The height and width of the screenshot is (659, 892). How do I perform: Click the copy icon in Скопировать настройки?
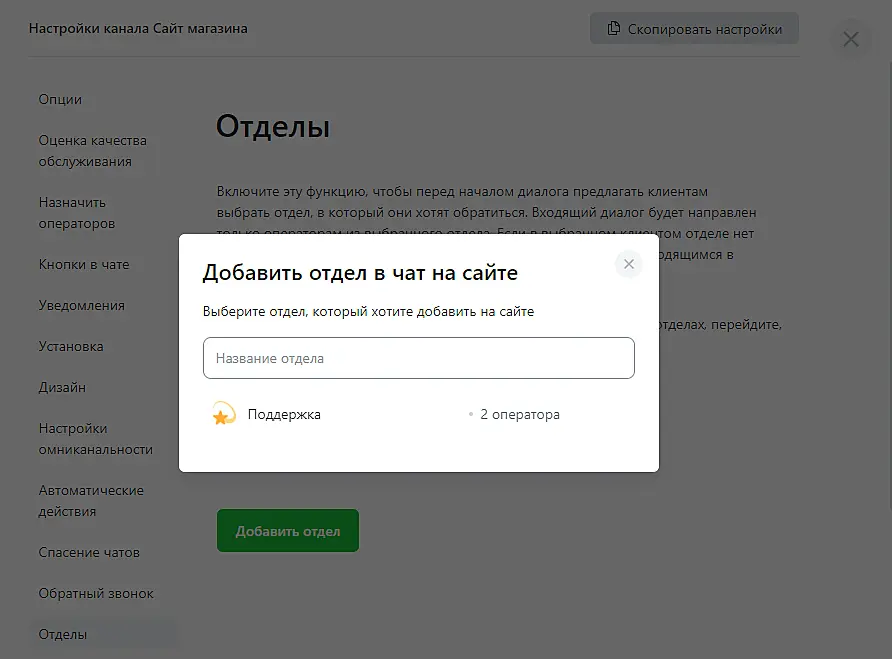click(614, 29)
